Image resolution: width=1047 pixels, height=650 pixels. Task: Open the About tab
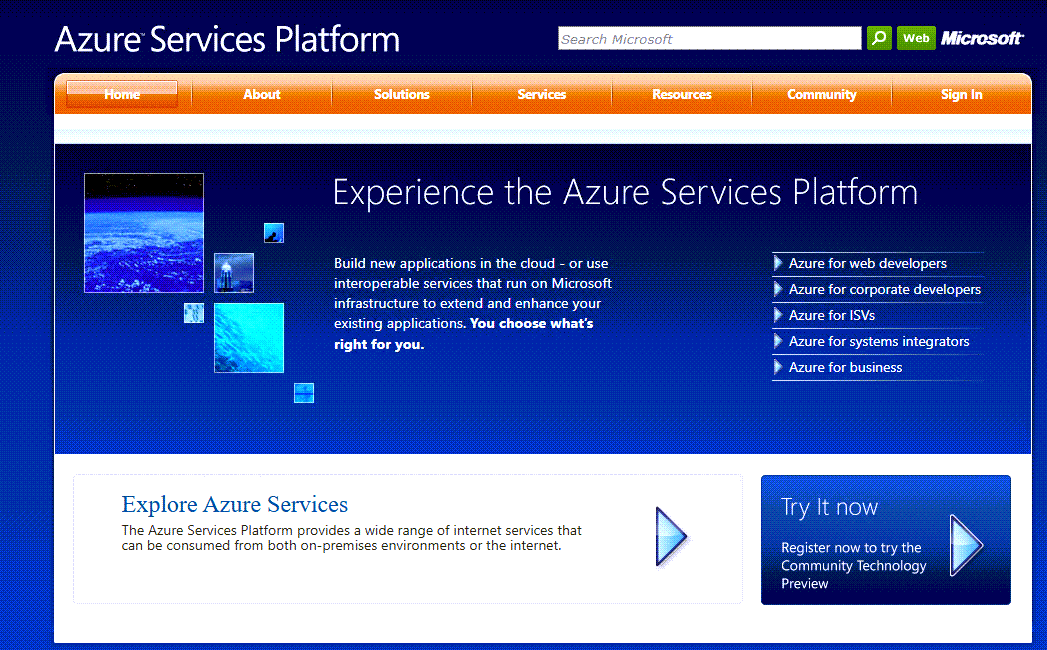coord(262,94)
